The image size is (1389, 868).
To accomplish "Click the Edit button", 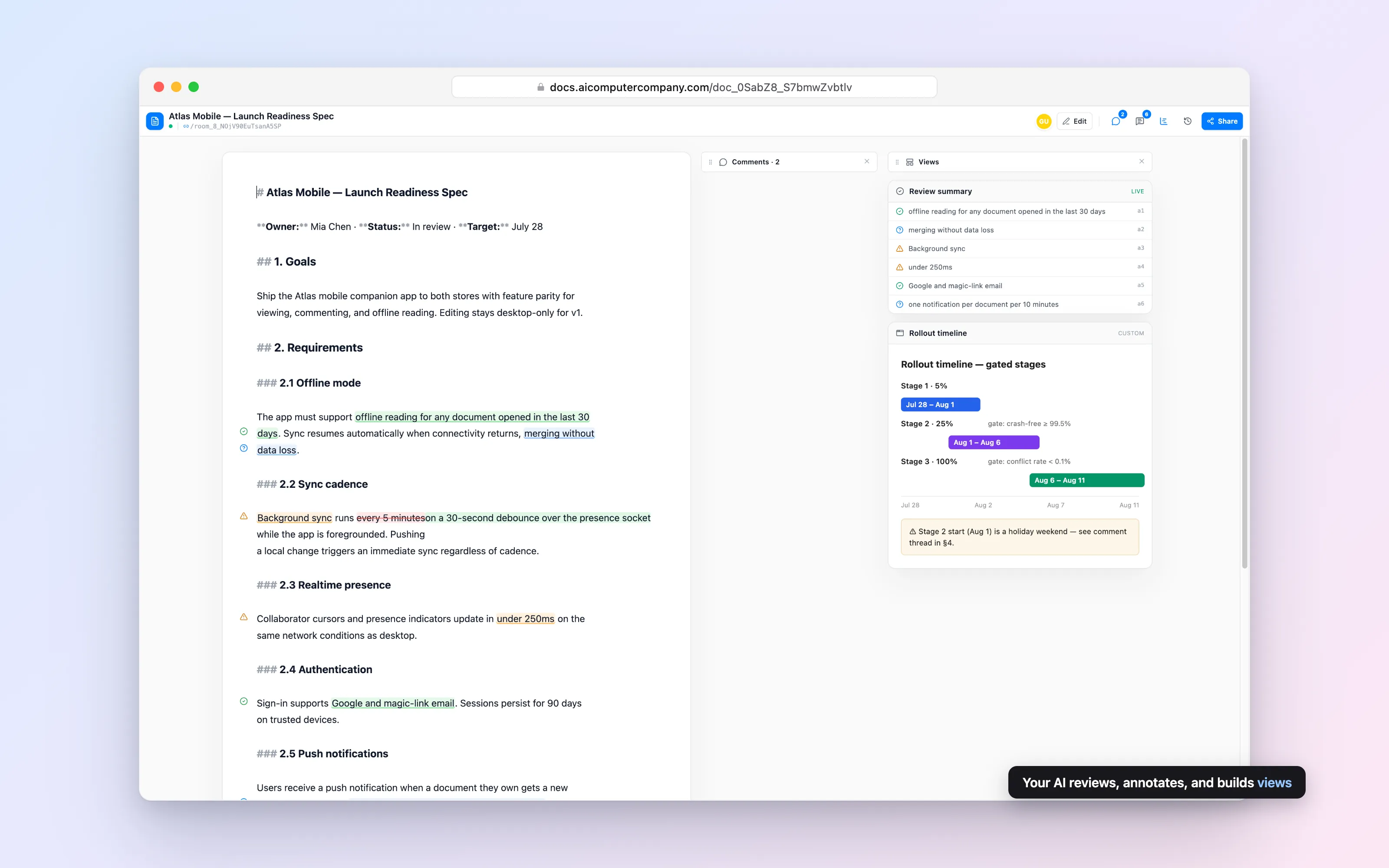I will click(1074, 121).
